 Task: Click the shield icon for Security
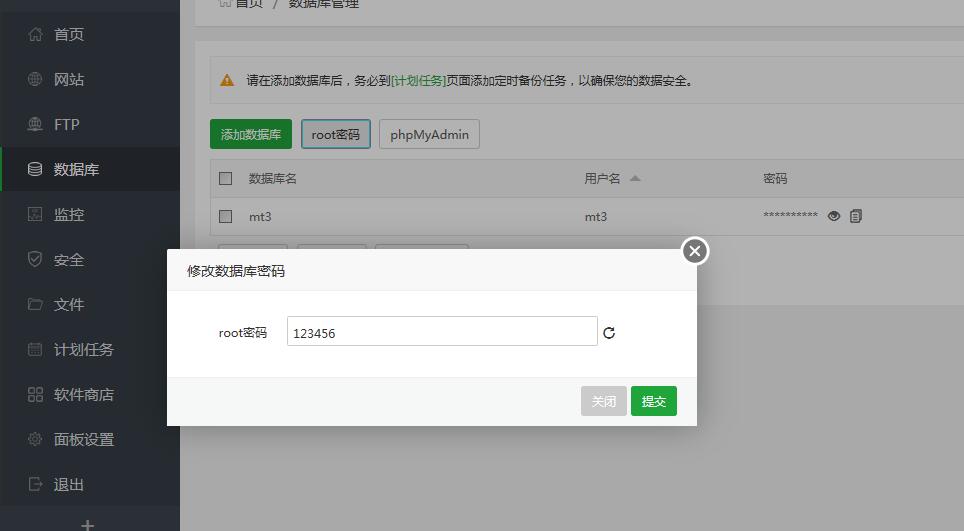(35, 260)
